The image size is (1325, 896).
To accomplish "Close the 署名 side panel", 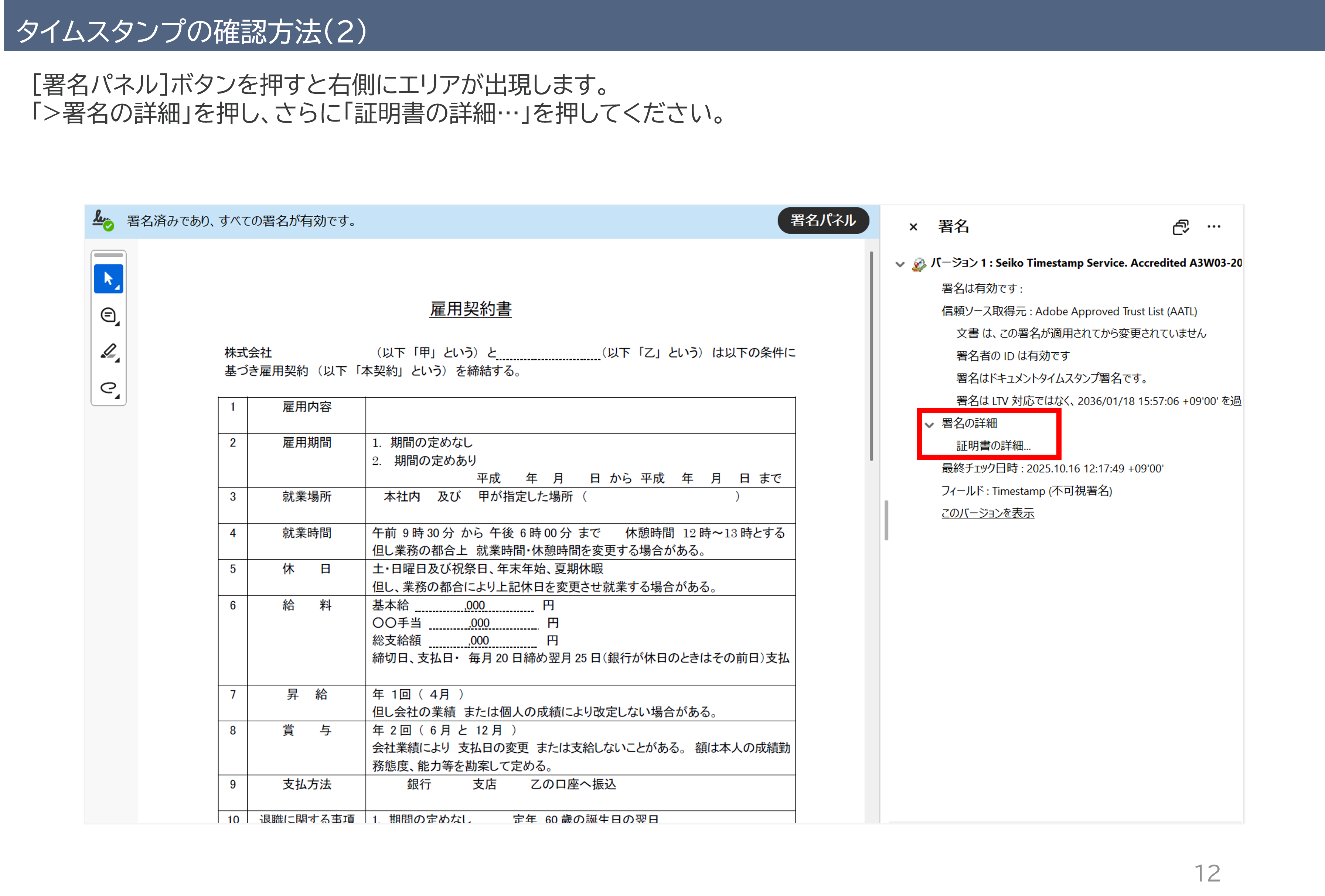I will pos(913,227).
